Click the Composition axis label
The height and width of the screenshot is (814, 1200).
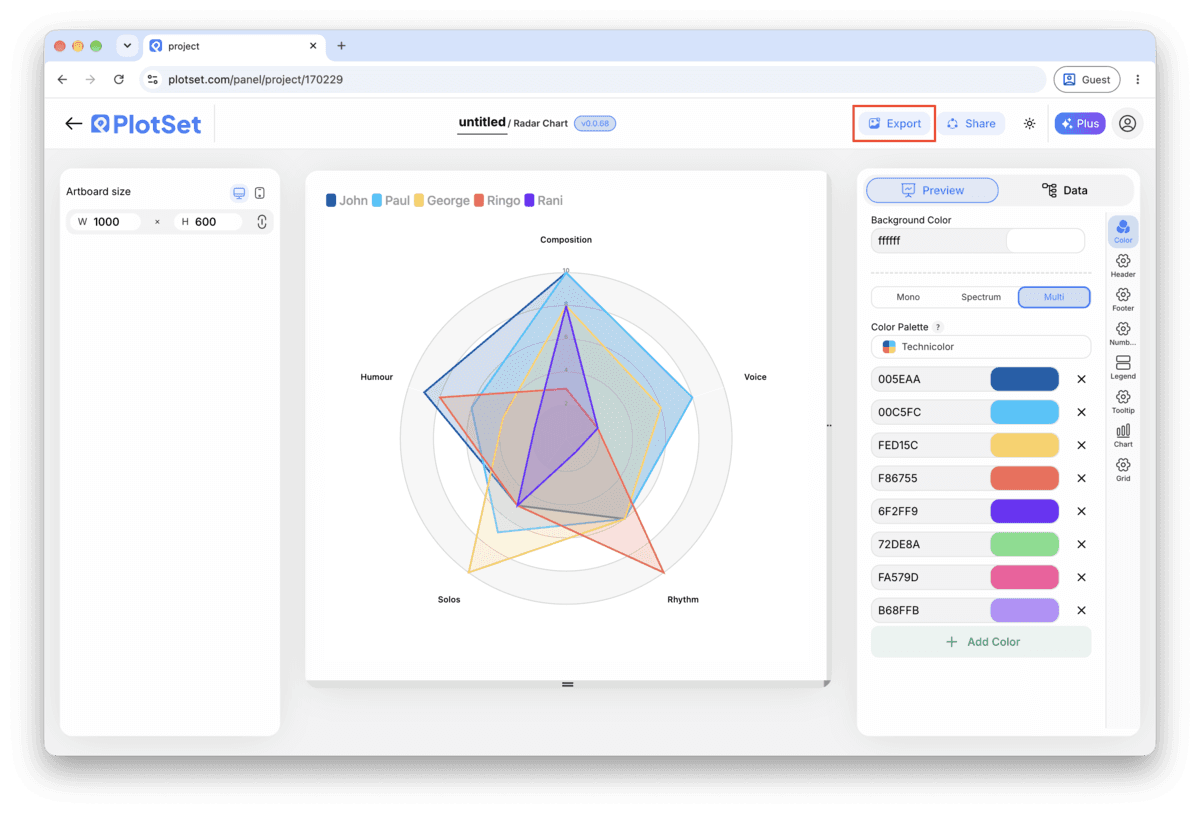(566, 240)
